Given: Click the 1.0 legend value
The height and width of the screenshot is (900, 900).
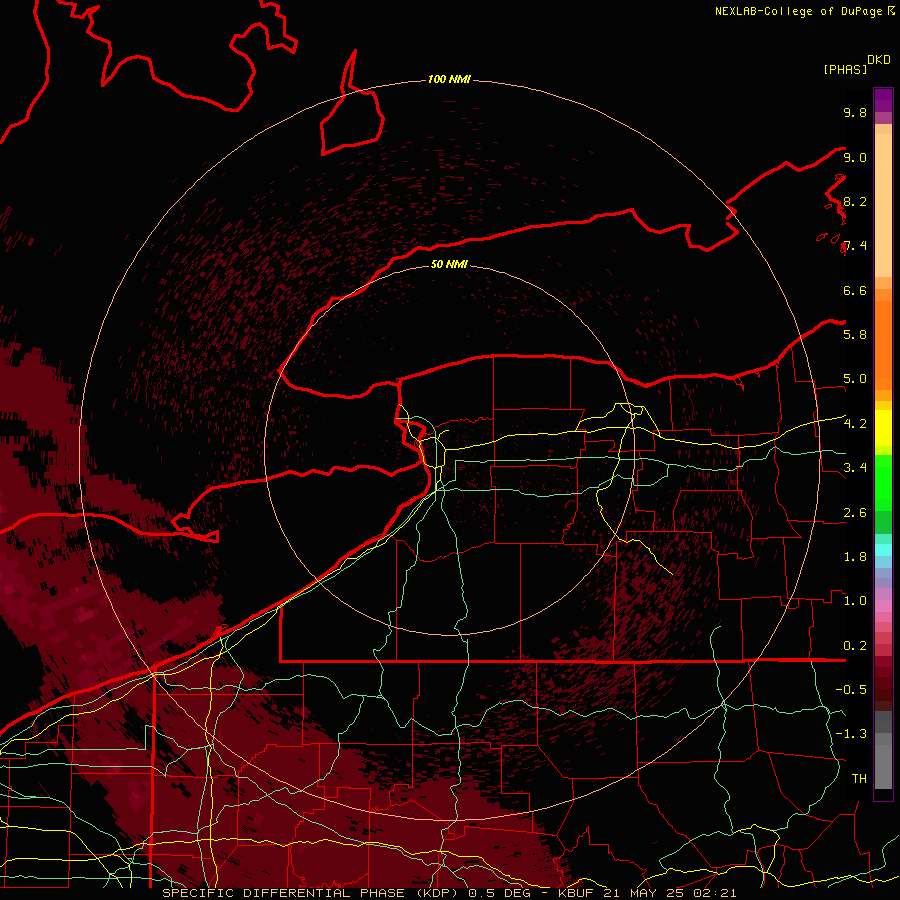Looking at the screenshot, I should (855, 601).
